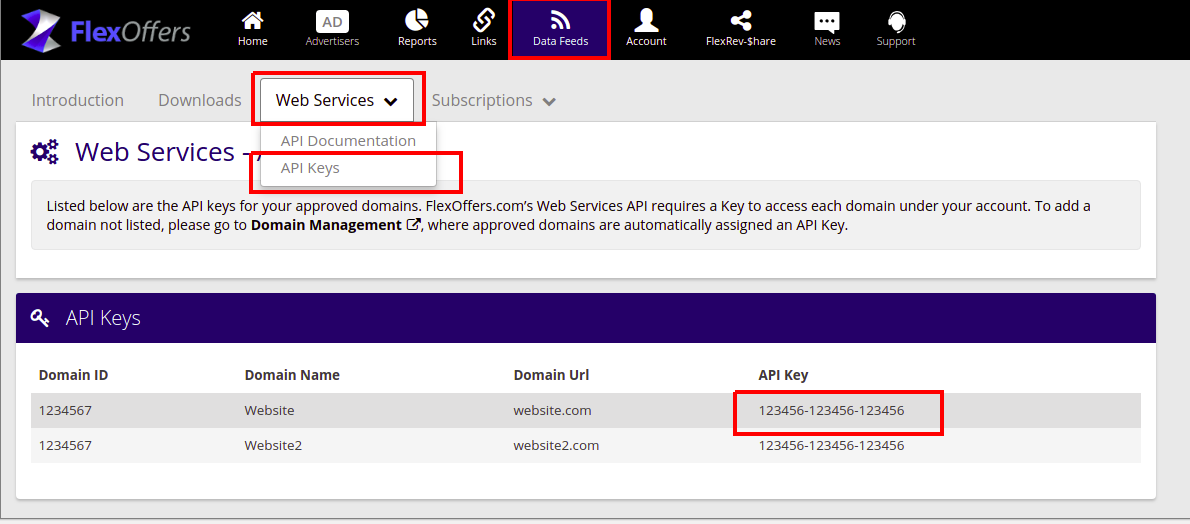Click the FlexOffers logo
The width and height of the screenshot is (1190, 524).
click(105, 30)
